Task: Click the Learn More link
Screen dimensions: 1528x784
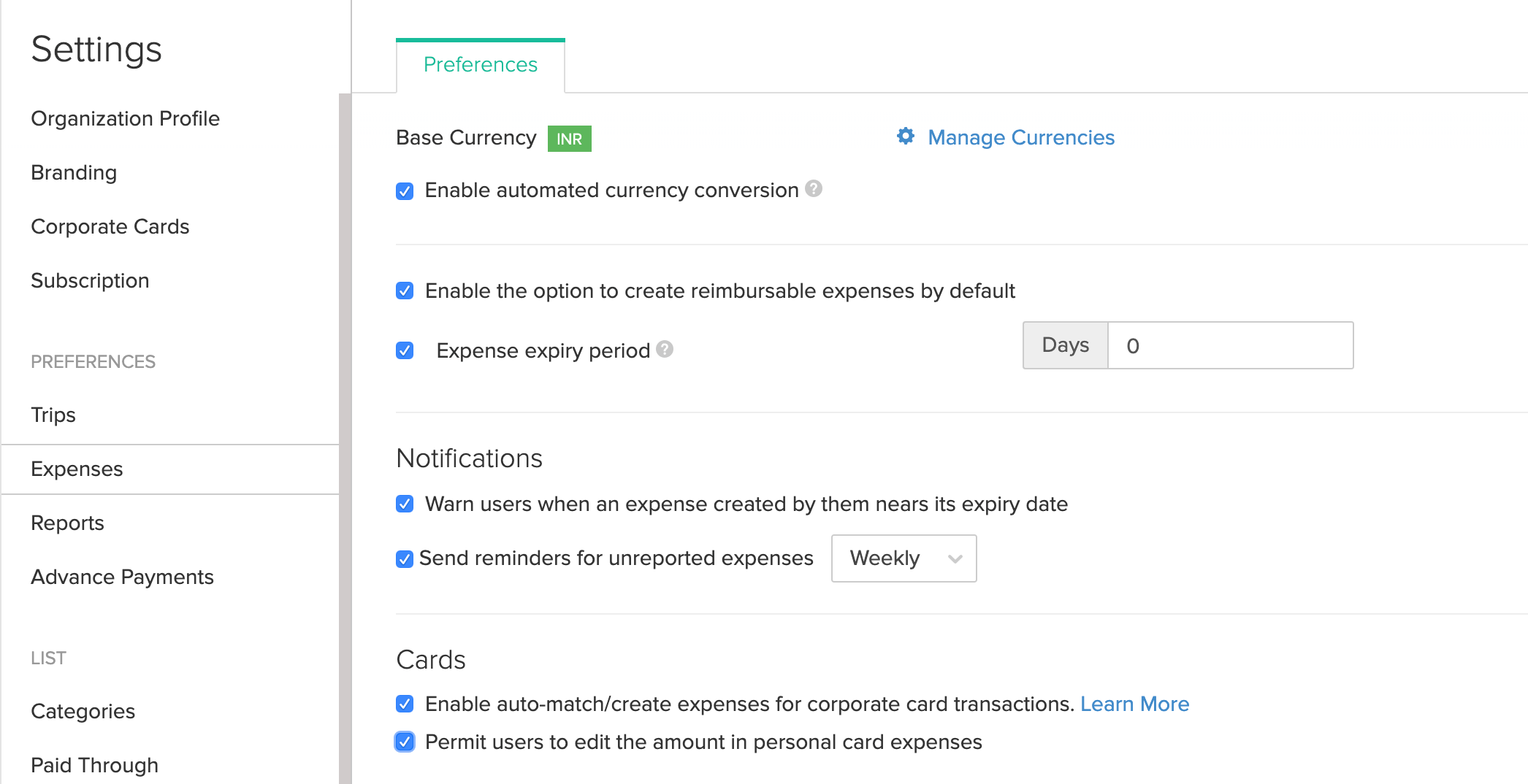Action: pos(1134,704)
